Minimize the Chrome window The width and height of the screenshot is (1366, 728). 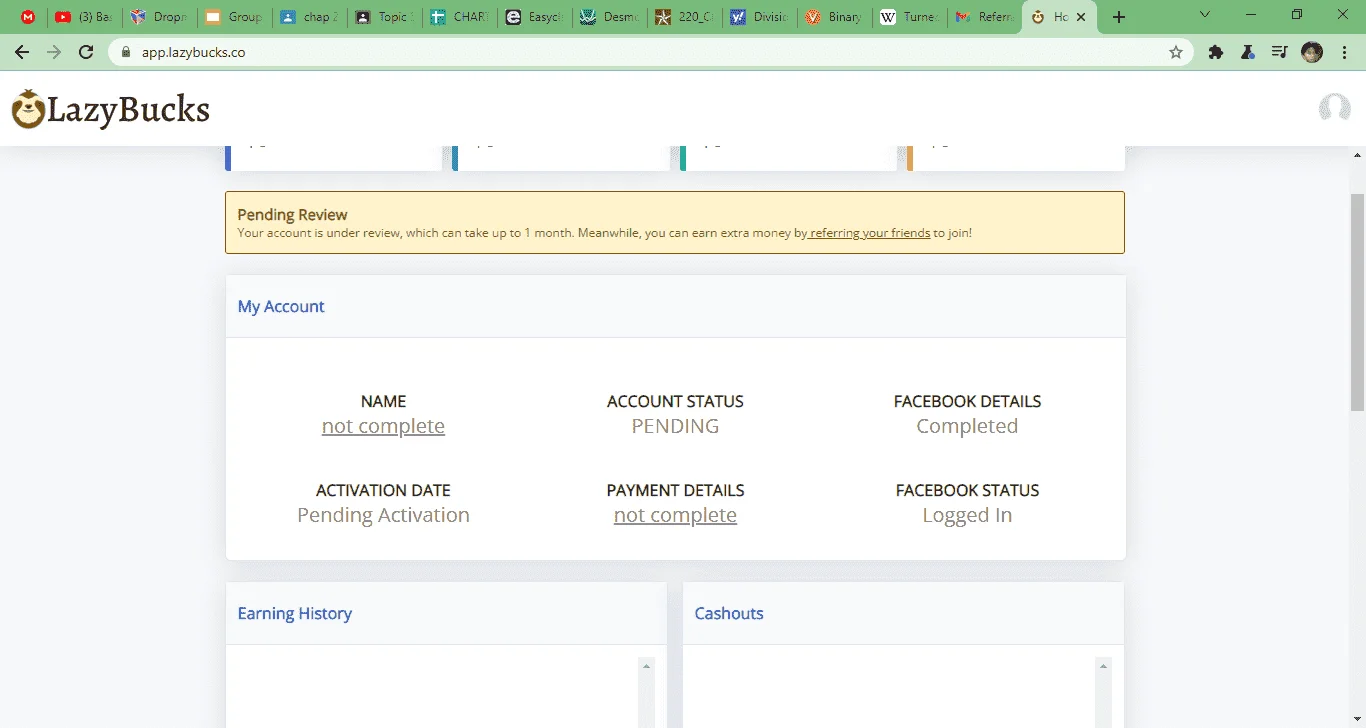(1251, 15)
